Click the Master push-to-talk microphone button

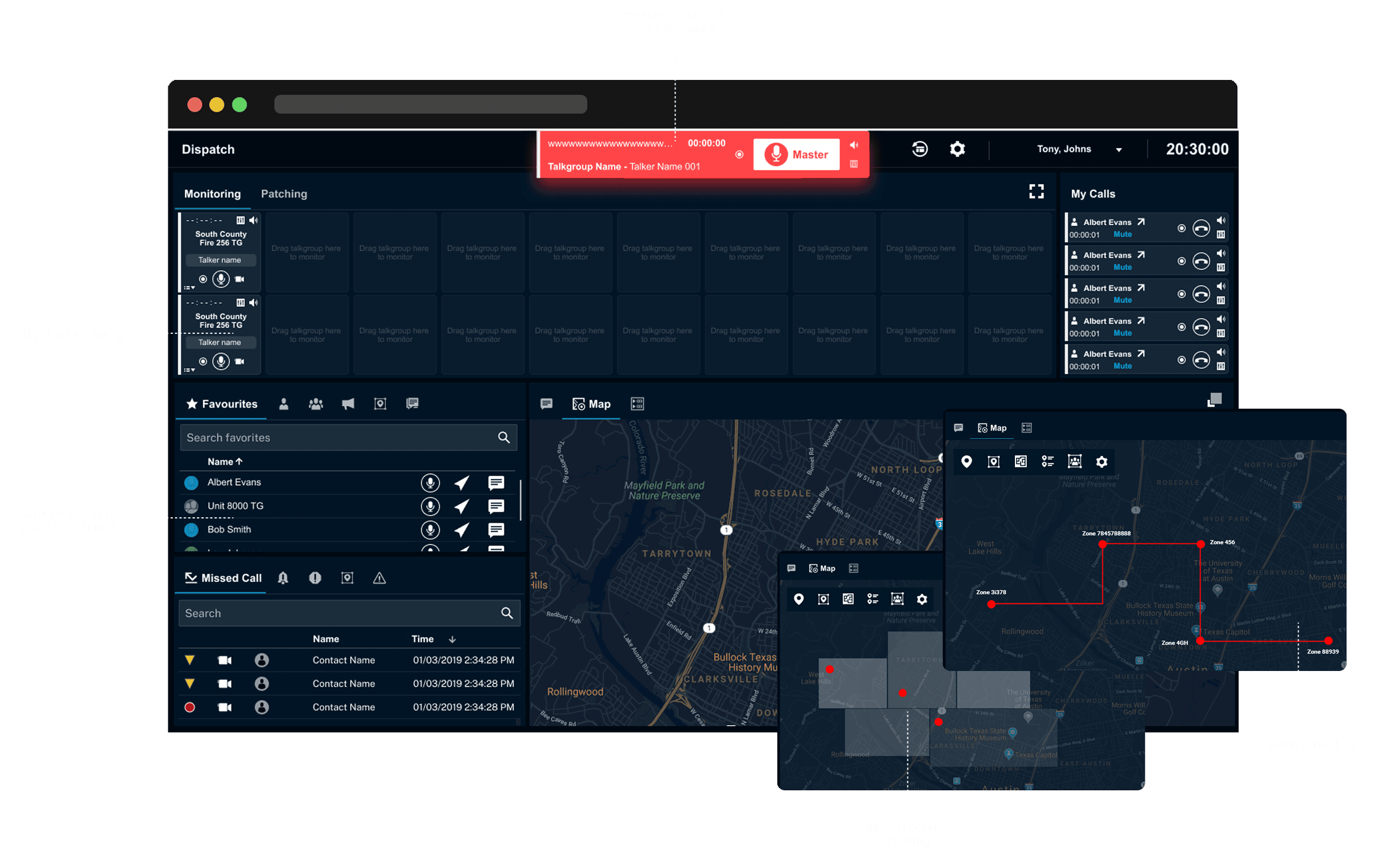coord(796,154)
